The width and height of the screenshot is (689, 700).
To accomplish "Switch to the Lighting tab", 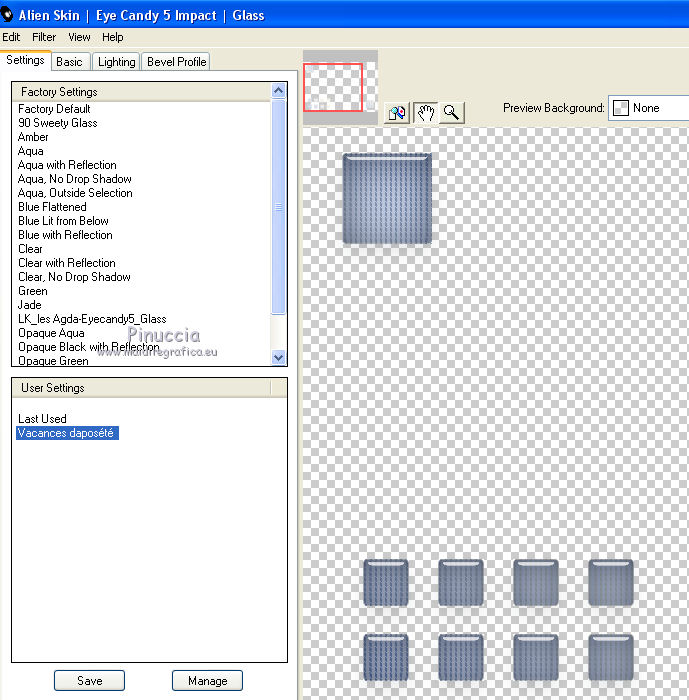I will click(117, 62).
